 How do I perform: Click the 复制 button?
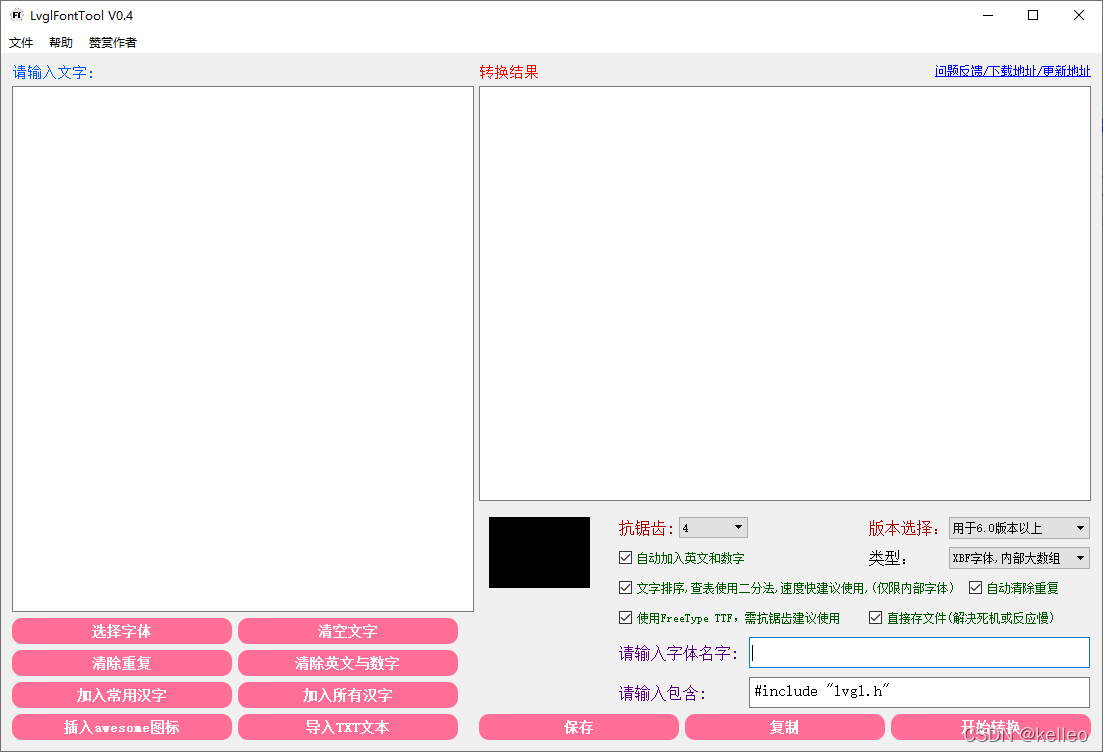click(x=784, y=727)
